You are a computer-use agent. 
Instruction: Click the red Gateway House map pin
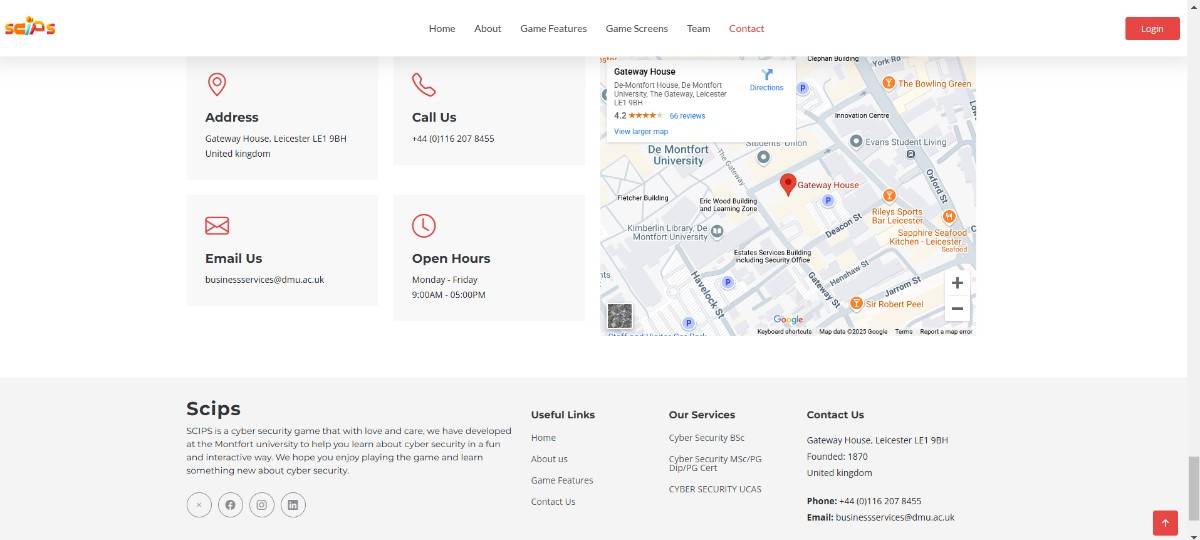point(788,184)
